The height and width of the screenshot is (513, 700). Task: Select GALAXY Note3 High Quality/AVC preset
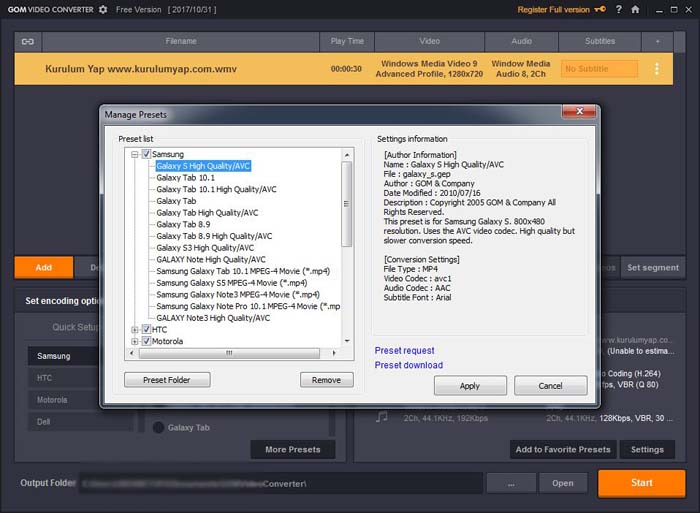[213, 318]
